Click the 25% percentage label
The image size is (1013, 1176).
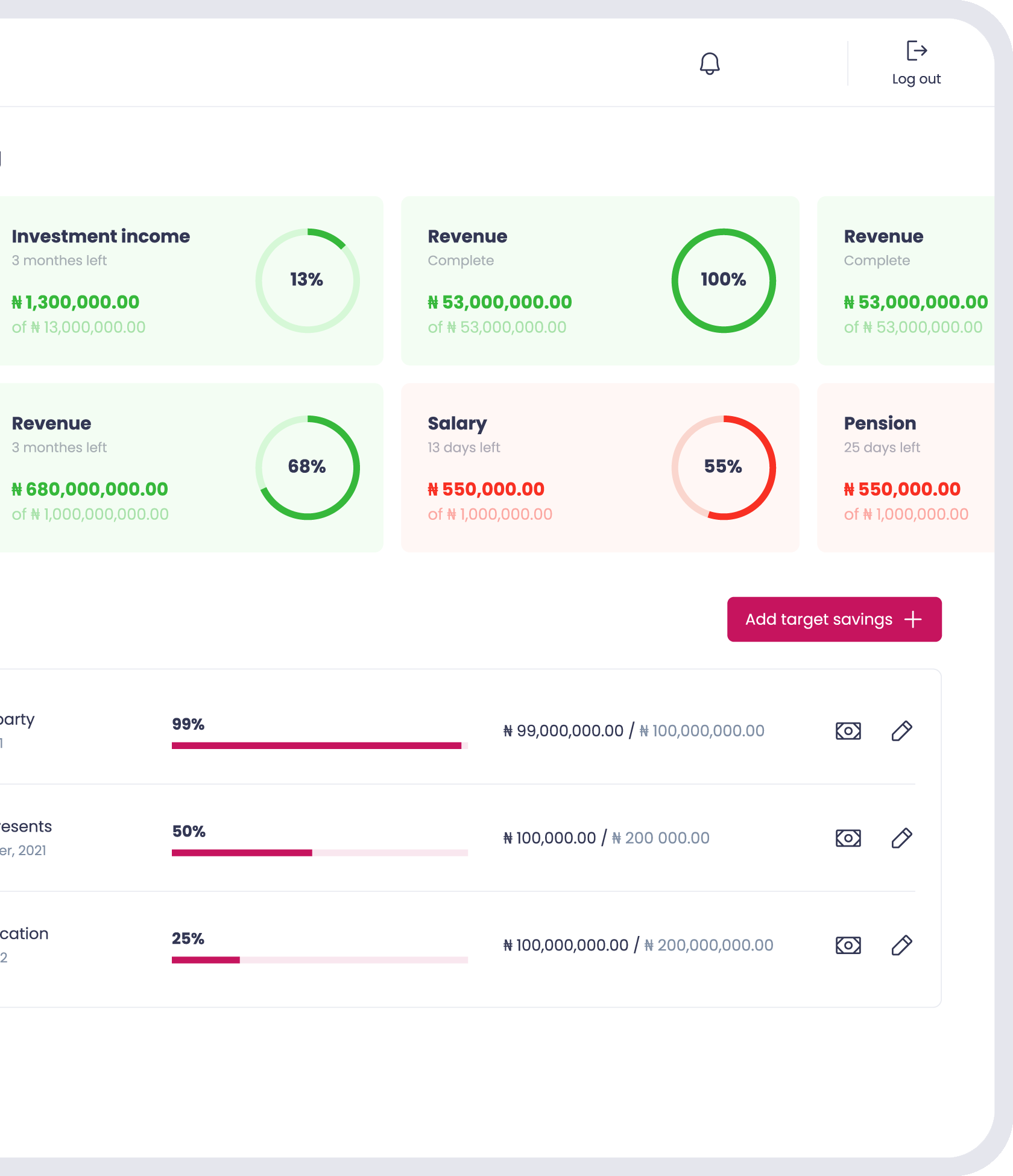(188, 939)
